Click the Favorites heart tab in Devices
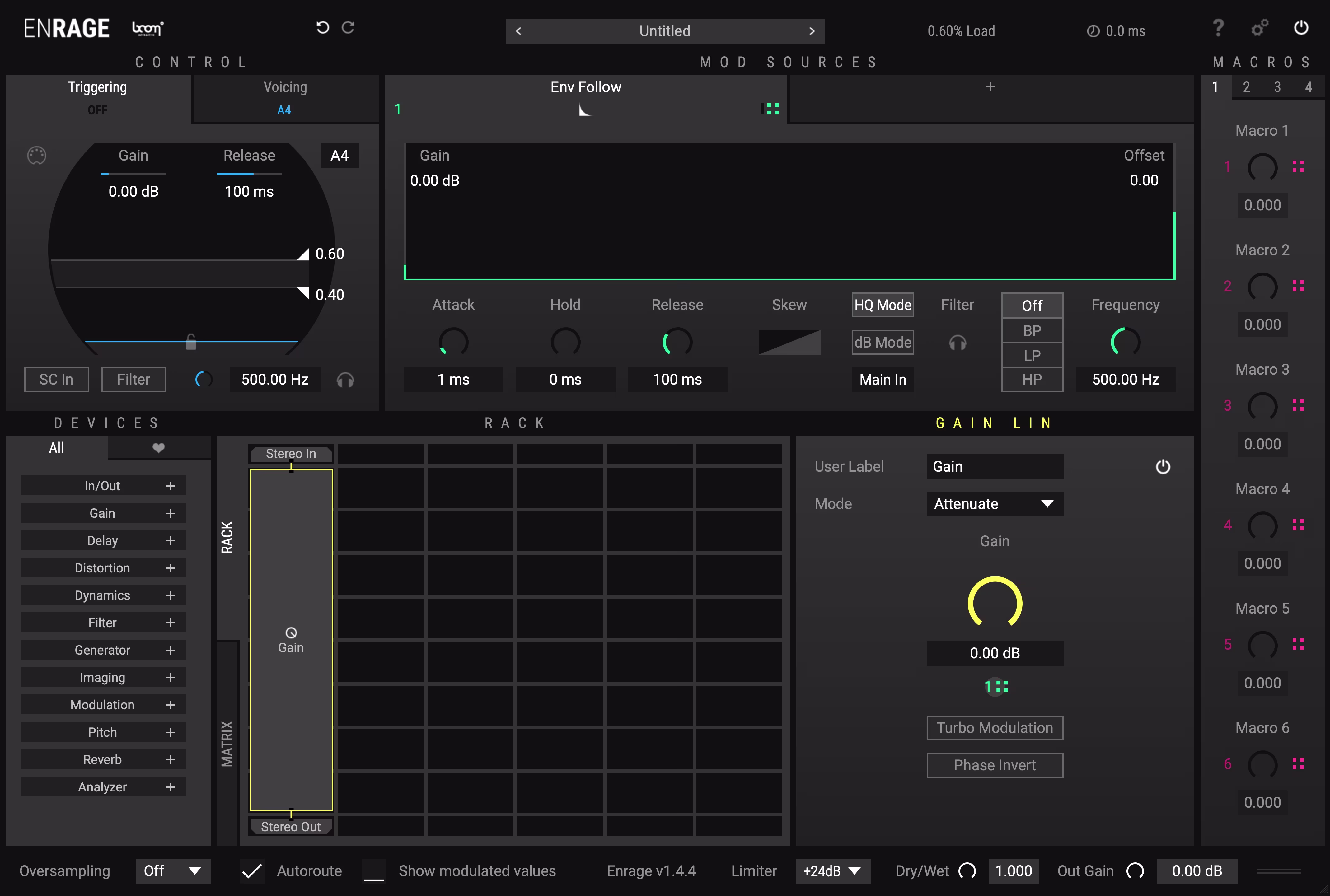 (x=158, y=448)
